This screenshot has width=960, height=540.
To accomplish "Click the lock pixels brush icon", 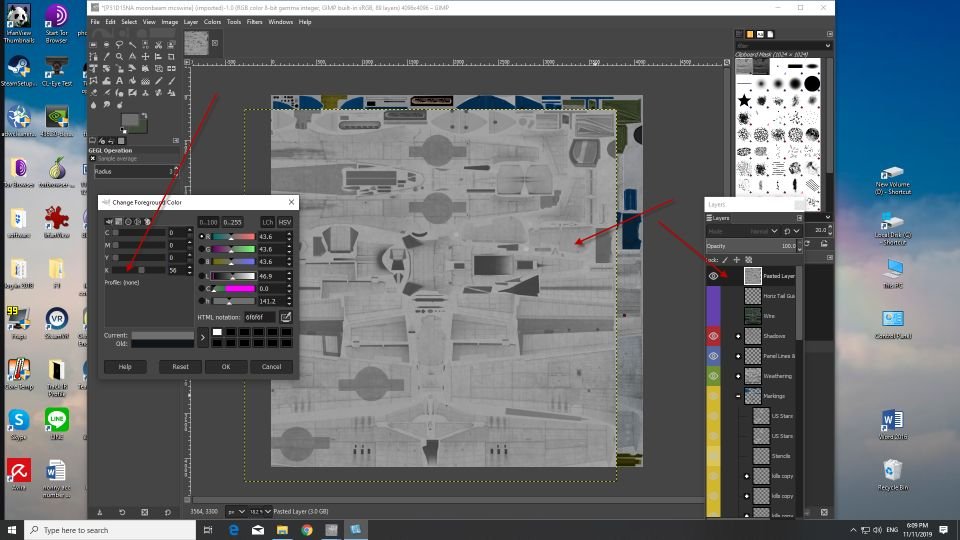I will click(x=725, y=260).
